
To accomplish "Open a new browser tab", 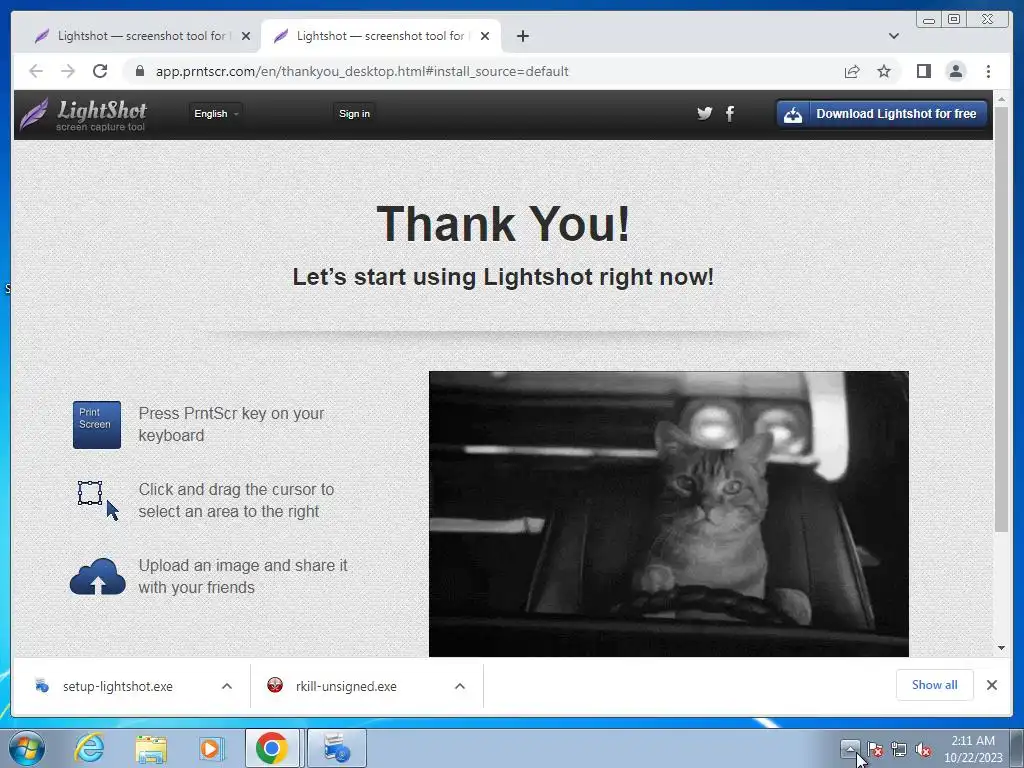I will (522, 36).
